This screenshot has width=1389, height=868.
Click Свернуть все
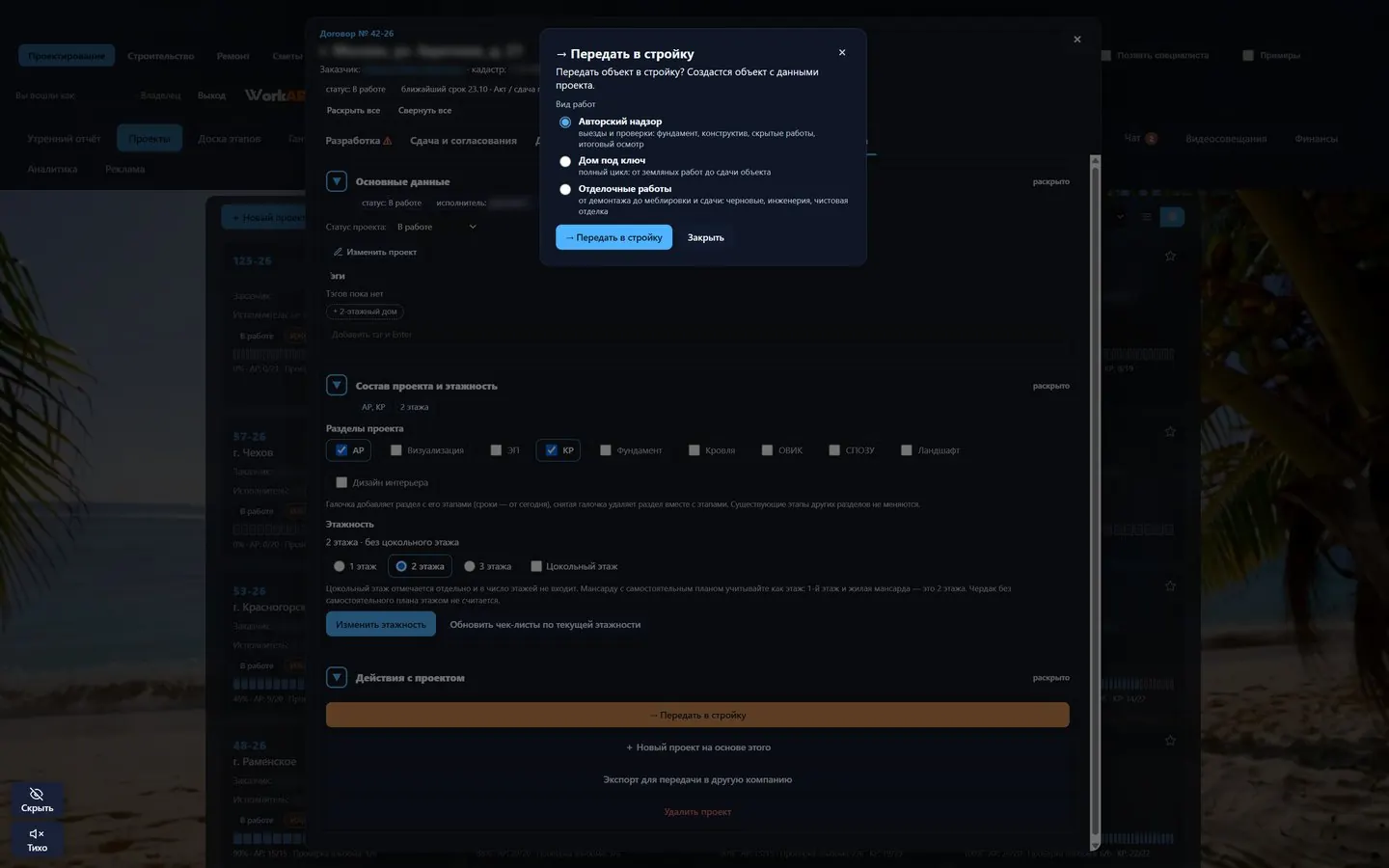point(424,111)
